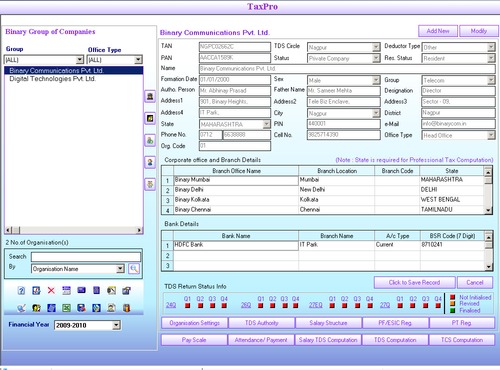The height and width of the screenshot is (370, 500).
Task: Click the Search text field
Action: (86, 257)
